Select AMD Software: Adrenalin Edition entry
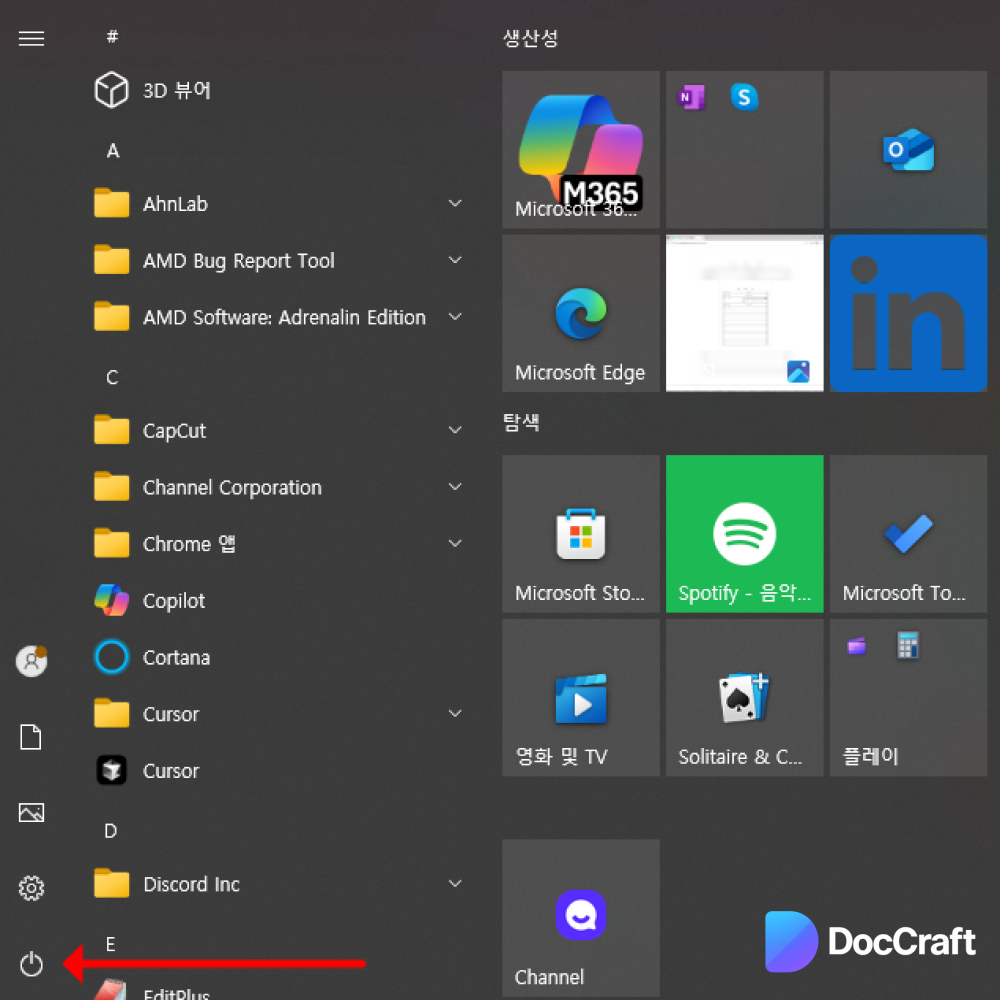Screen dimensions: 1000x1000 point(279,317)
